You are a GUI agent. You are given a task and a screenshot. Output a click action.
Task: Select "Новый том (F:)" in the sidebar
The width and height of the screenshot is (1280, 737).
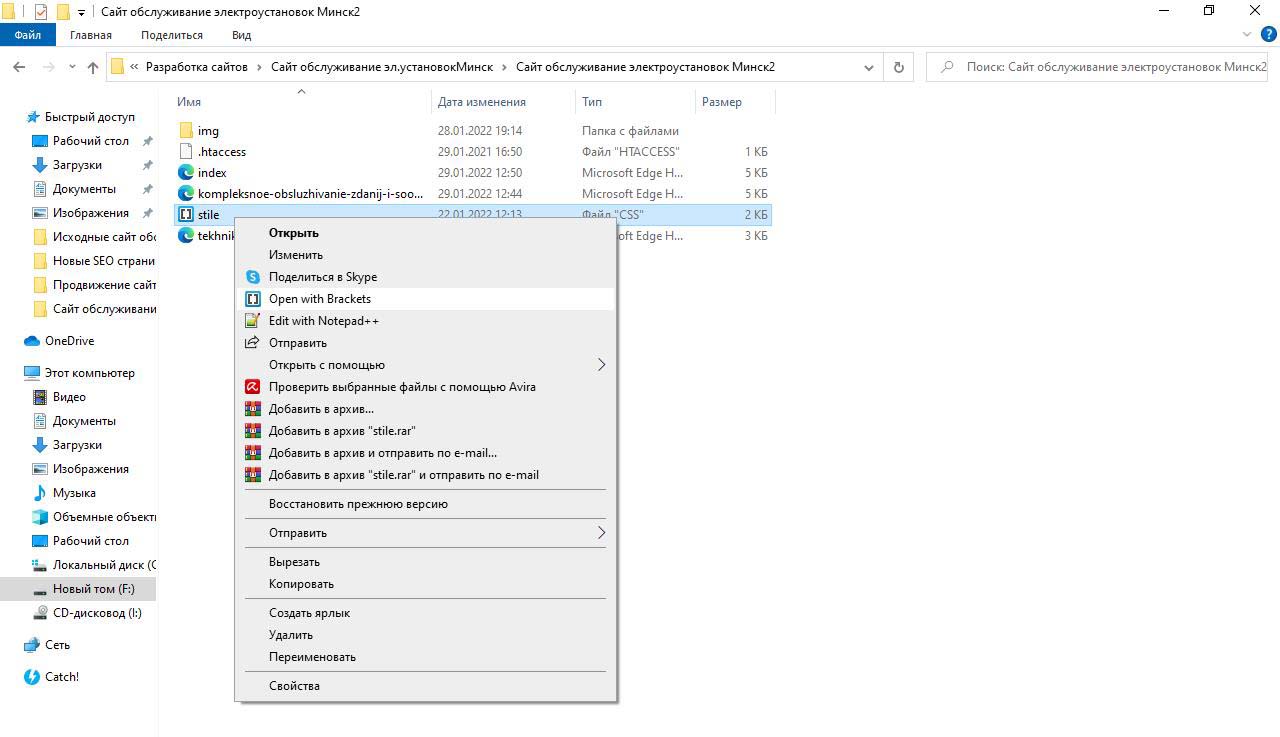[x=93, y=589]
